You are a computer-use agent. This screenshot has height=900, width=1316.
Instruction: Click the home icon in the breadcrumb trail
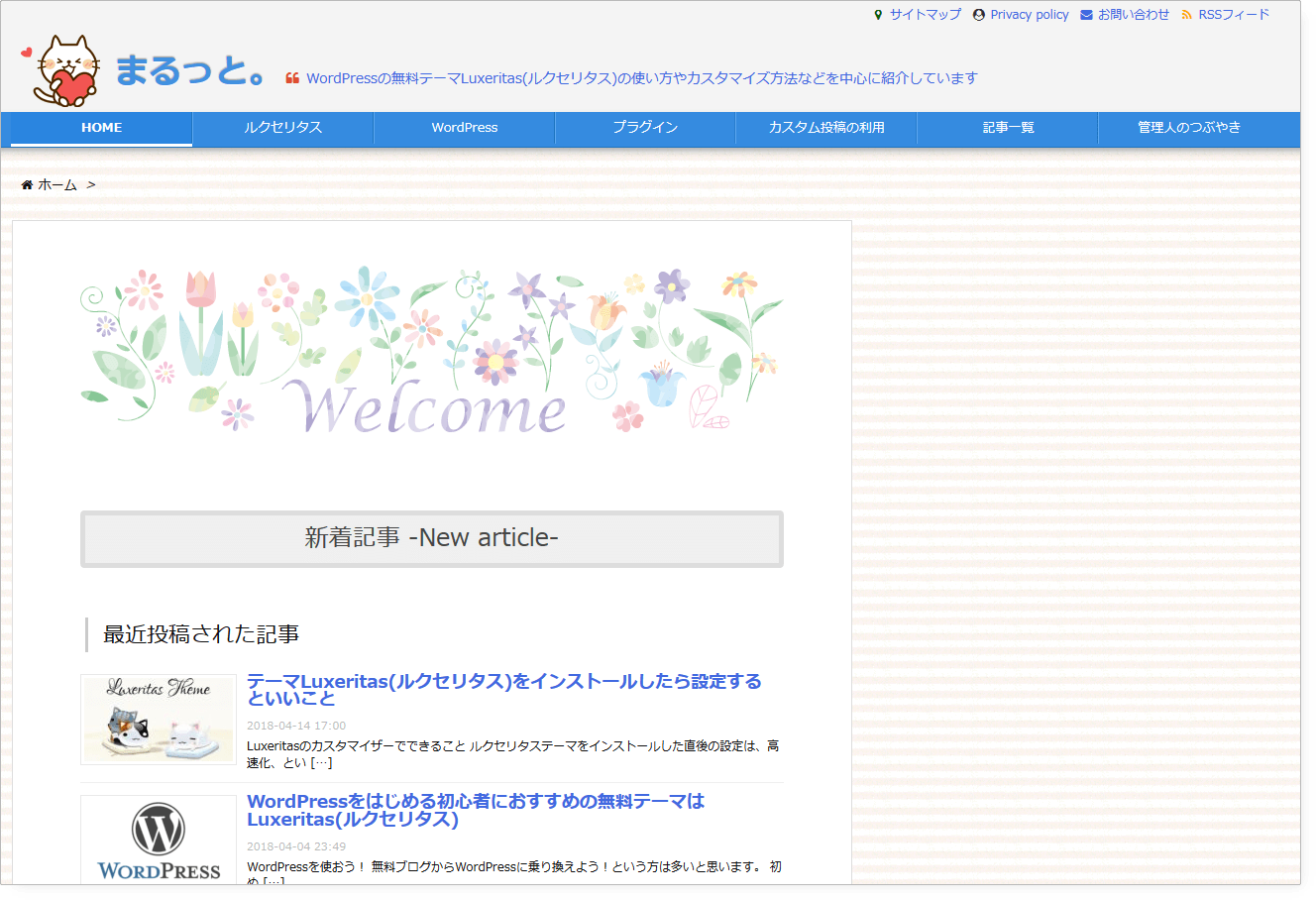point(27,184)
